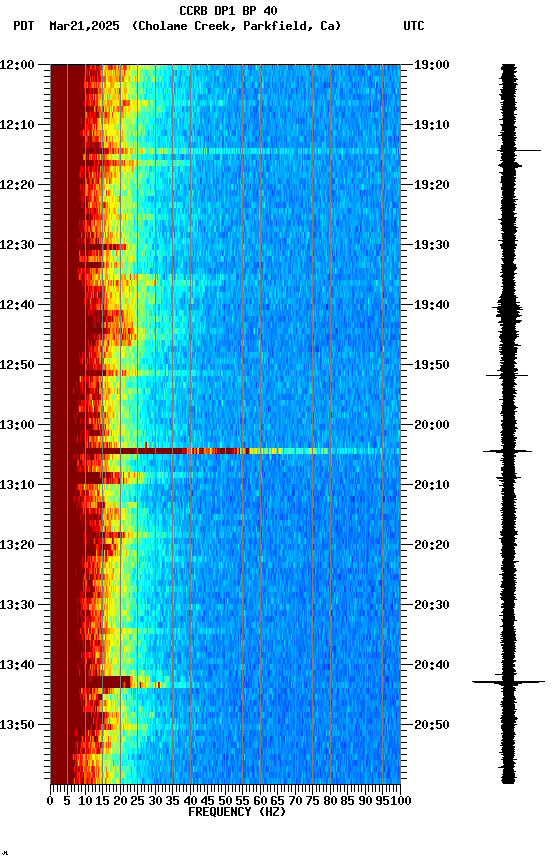Click the '12:20' PDT time label
552x864 pixels.
17,185
